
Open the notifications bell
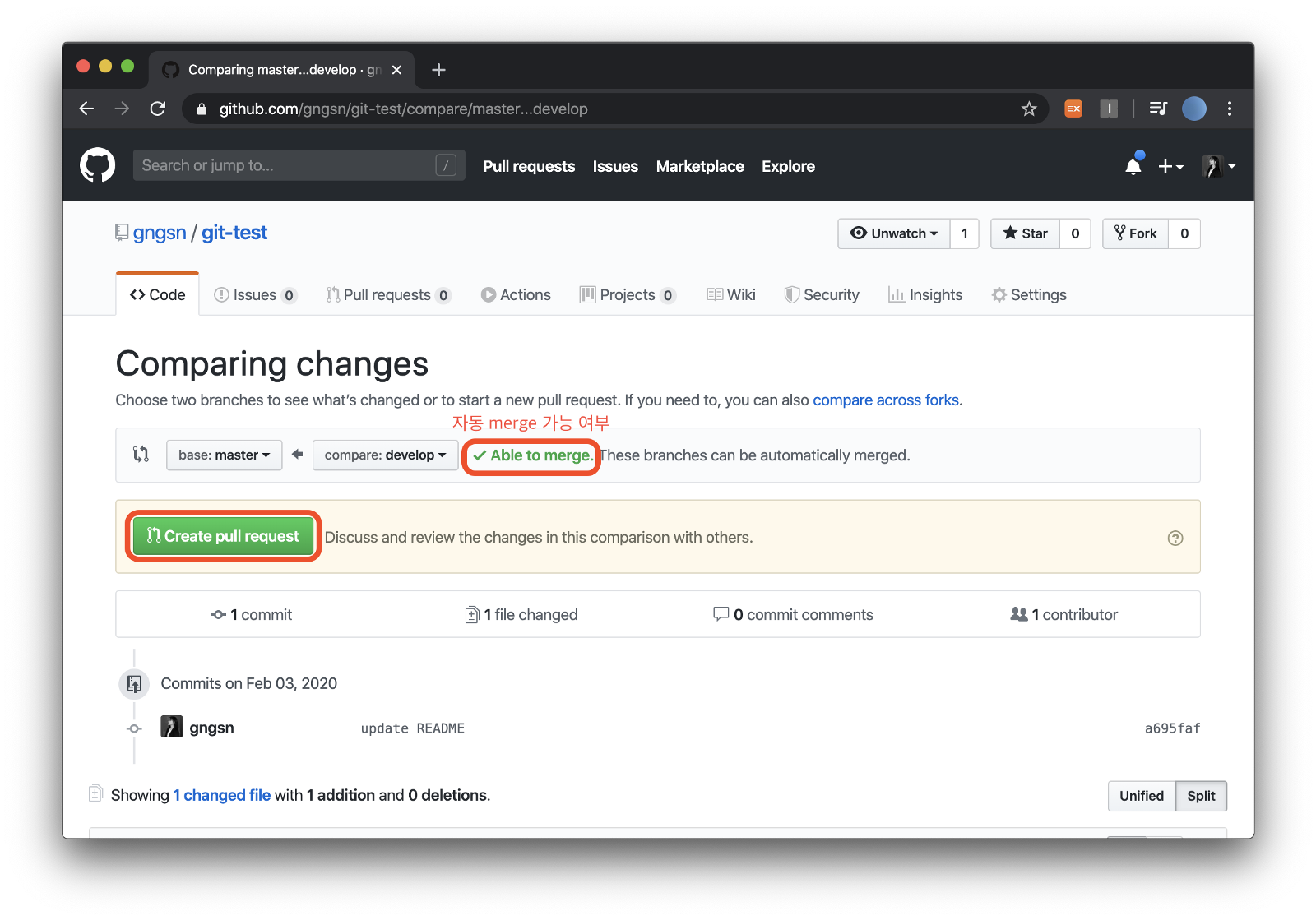point(1133,165)
